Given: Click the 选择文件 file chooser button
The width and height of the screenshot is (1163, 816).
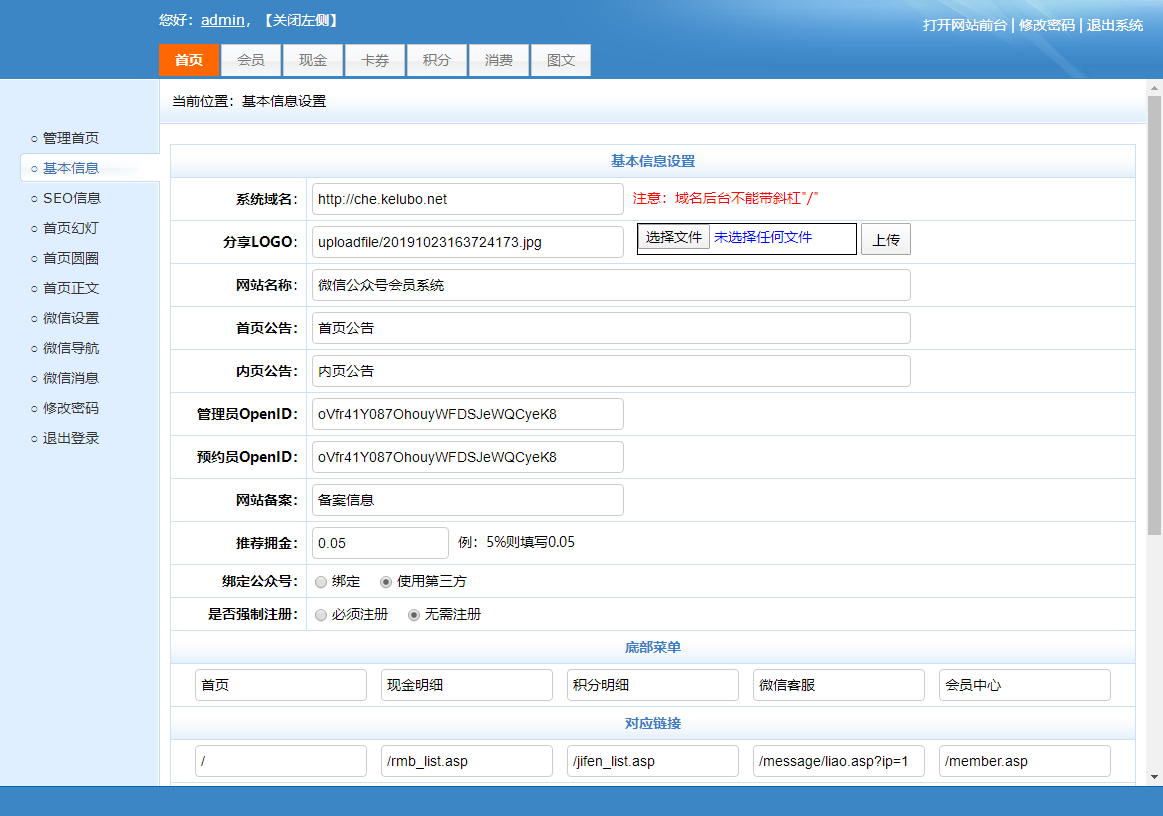Looking at the screenshot, I should click(x=674, y=238).
